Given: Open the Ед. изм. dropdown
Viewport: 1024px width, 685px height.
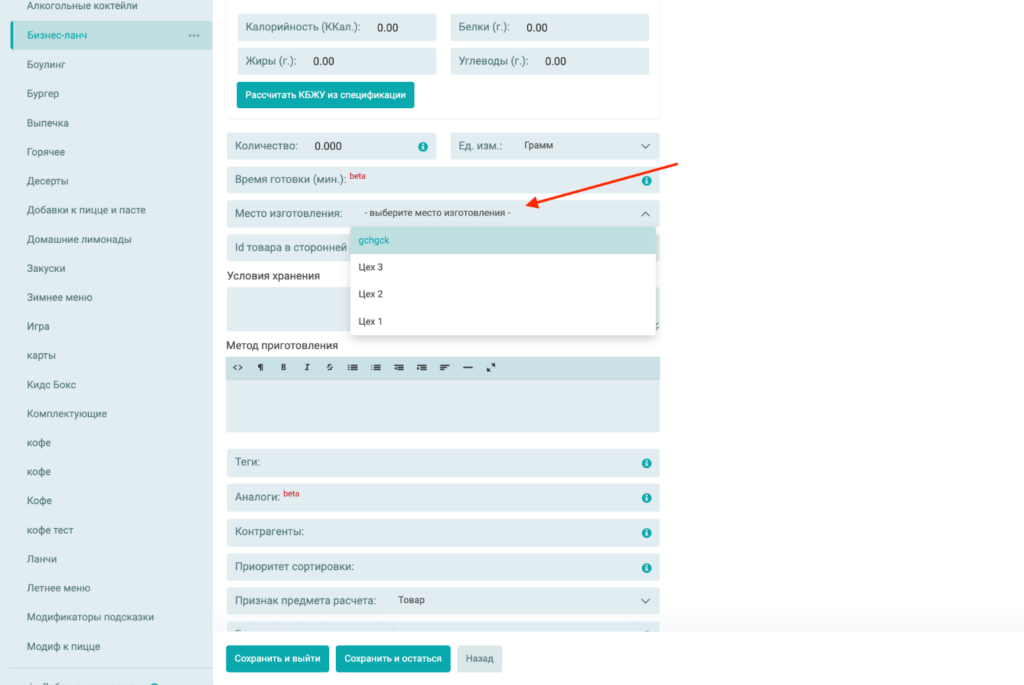Looking at the screenshot, I should point(554,146).
